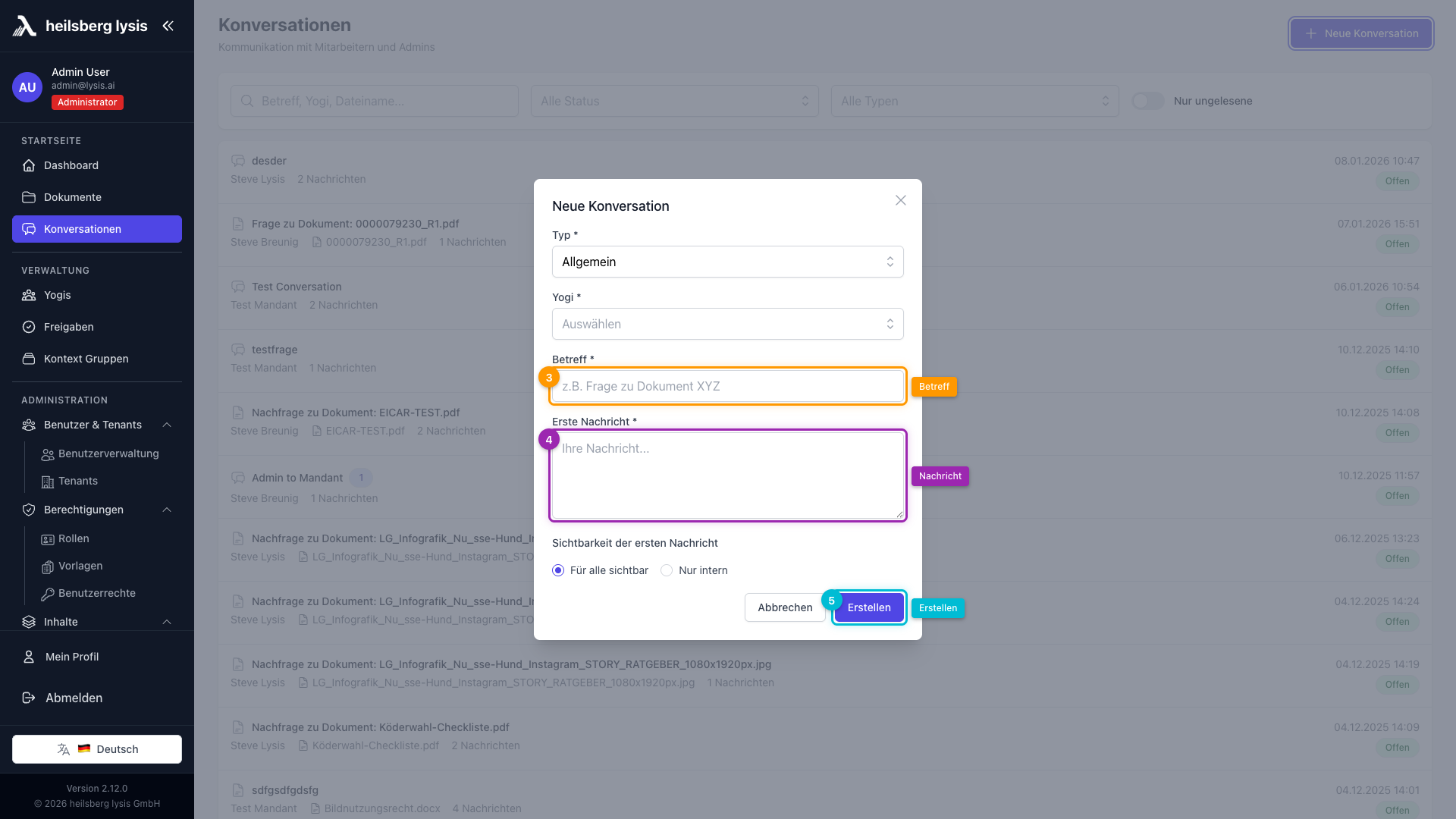Click the heilsberg lysis logo
Viewport: 1456px width, 819px height.
pos(80,26)
